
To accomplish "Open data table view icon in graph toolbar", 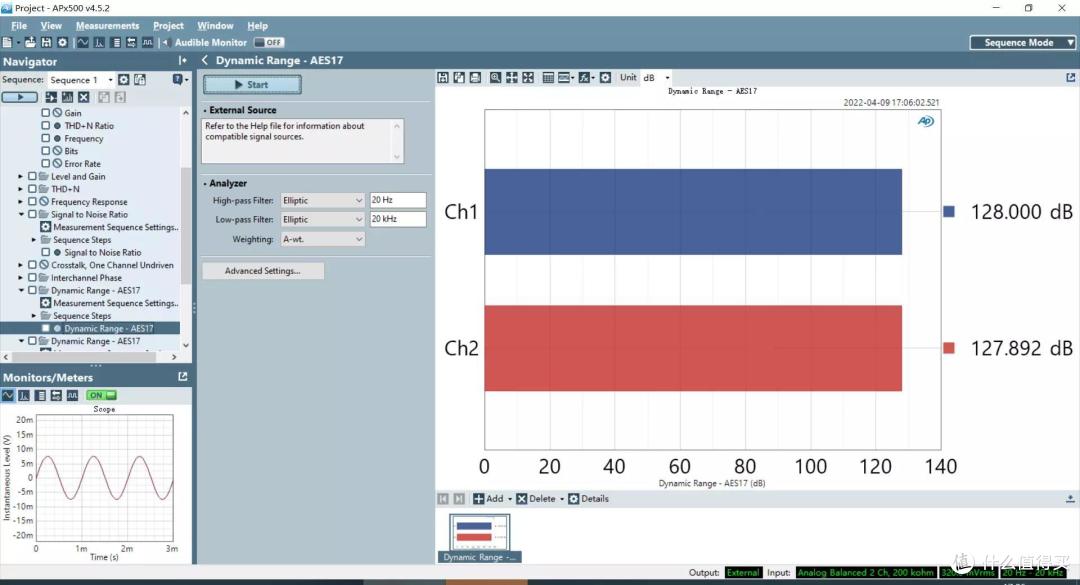I will [x=548, y=78].
